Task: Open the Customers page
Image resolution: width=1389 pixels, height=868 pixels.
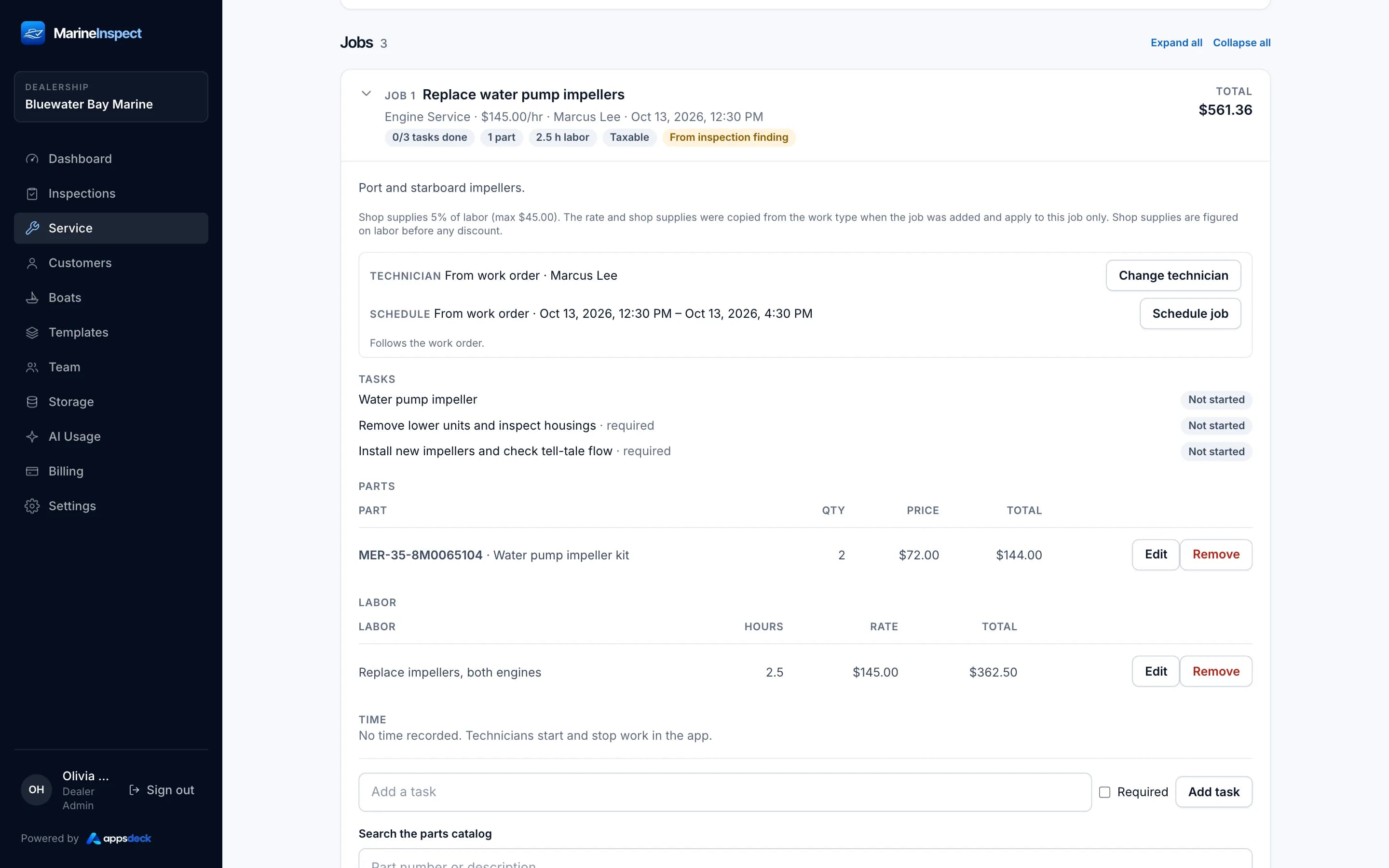Action: pyautogui.click(x=111, y=263)
